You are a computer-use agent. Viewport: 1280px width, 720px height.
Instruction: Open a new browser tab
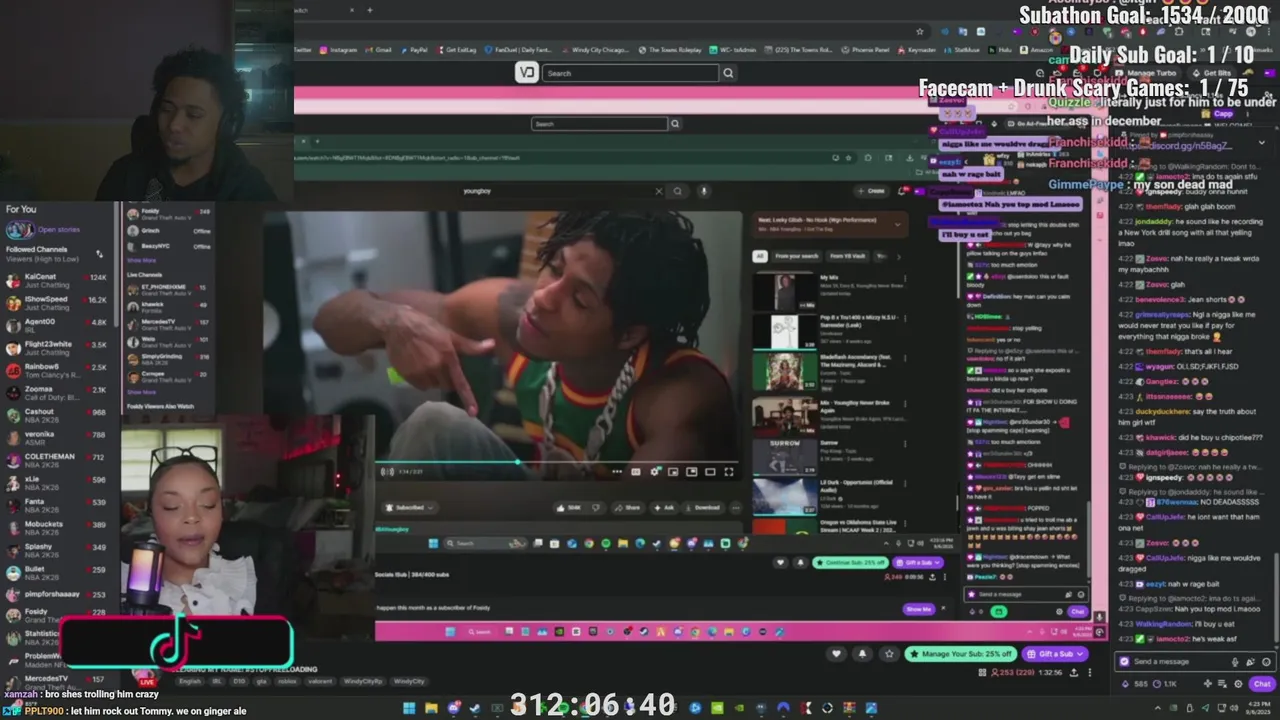[370, 10]
